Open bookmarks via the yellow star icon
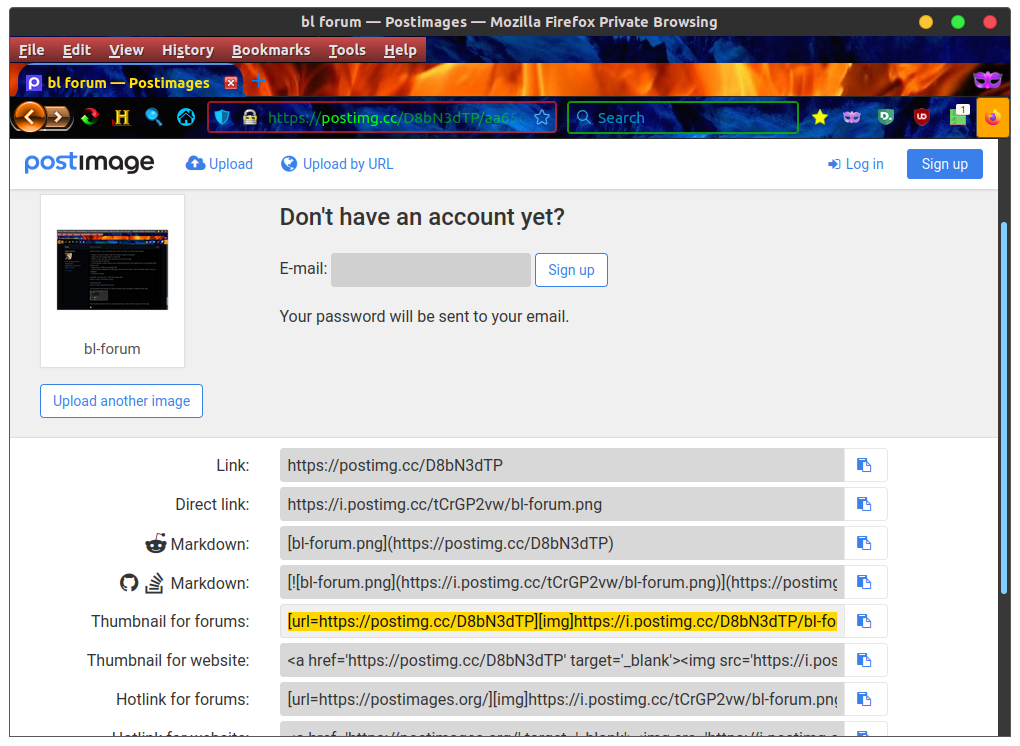This screenshot has width=1020, height=746. coord(820,117)
